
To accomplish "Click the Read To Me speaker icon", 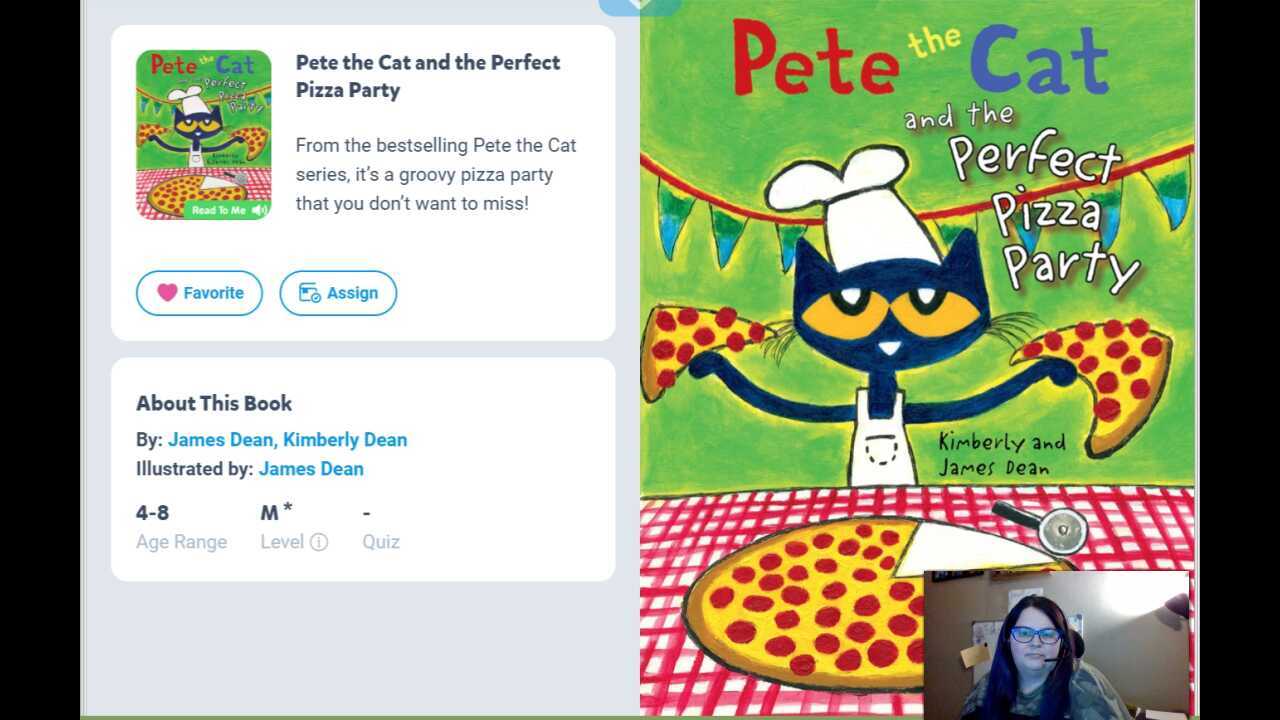I will [259, 210].
